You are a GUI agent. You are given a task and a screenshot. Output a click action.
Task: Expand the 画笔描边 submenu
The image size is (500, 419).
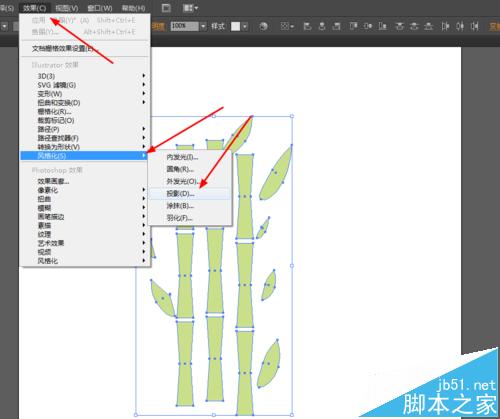pyautogui.click(x=85, y=217)
